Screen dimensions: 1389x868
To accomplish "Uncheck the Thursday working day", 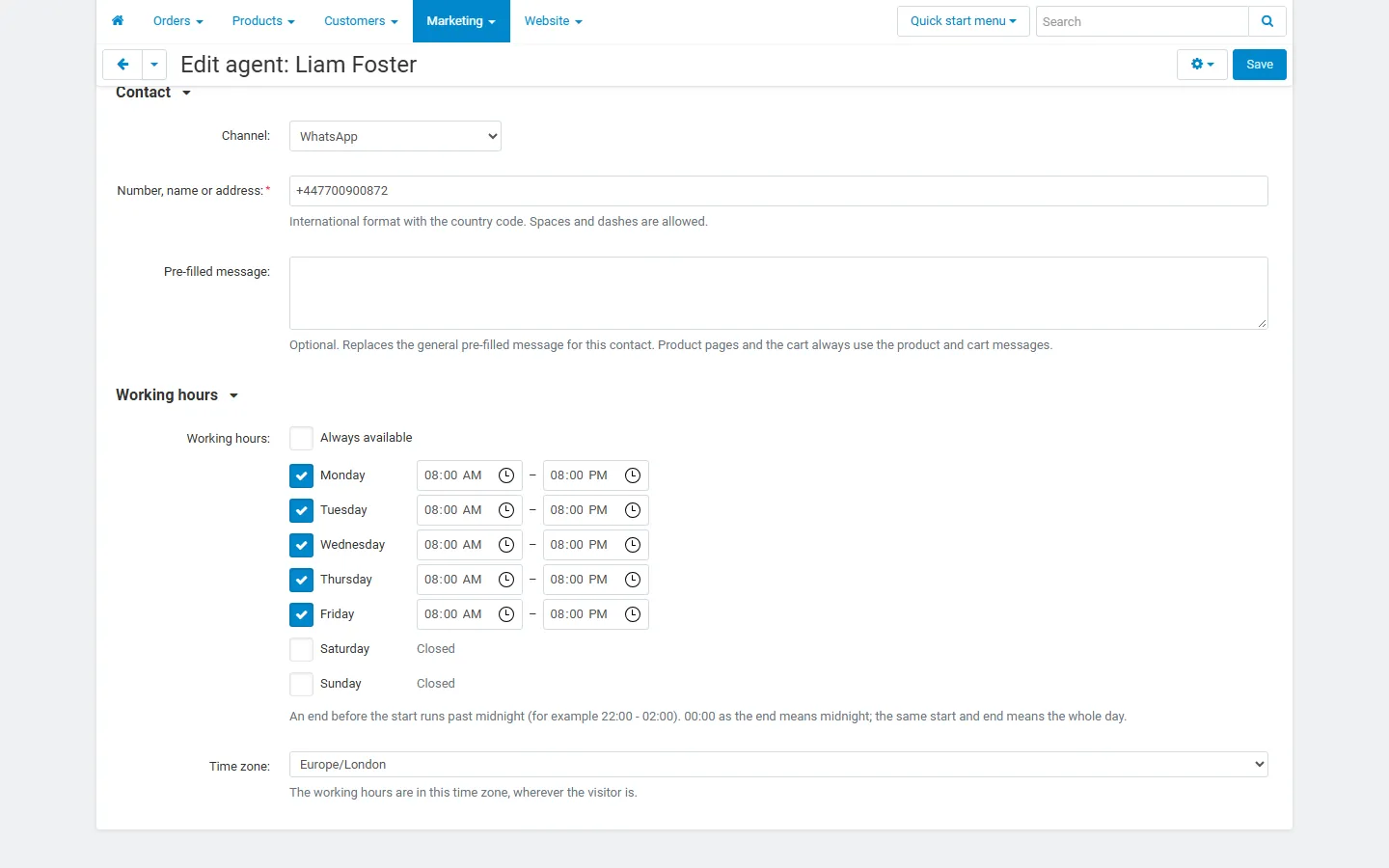I will click(301, 580).
